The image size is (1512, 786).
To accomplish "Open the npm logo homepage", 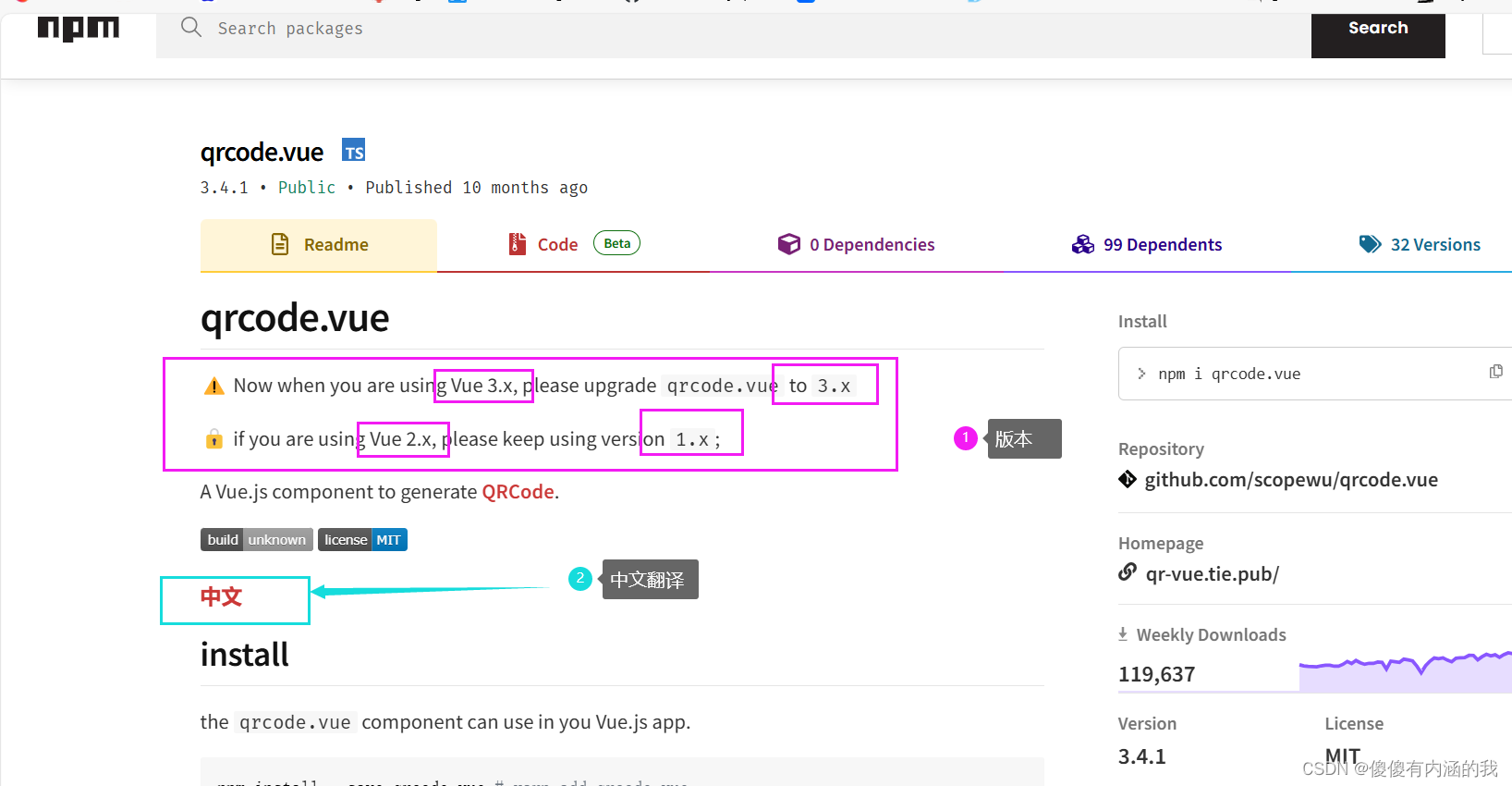I will 78,29.
